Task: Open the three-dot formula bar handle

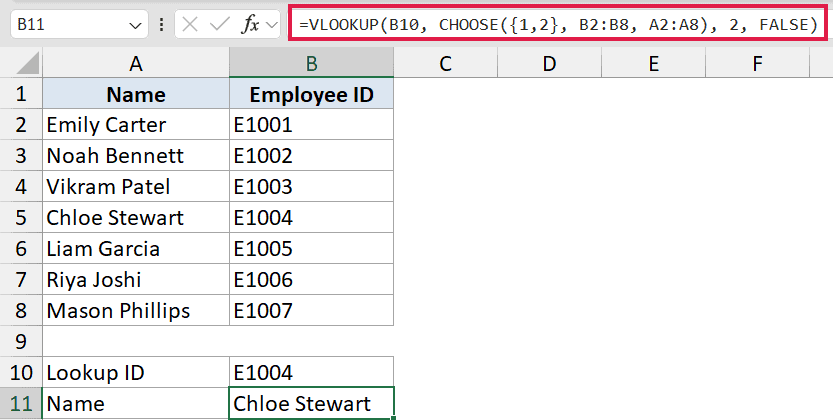Action: 161,24
